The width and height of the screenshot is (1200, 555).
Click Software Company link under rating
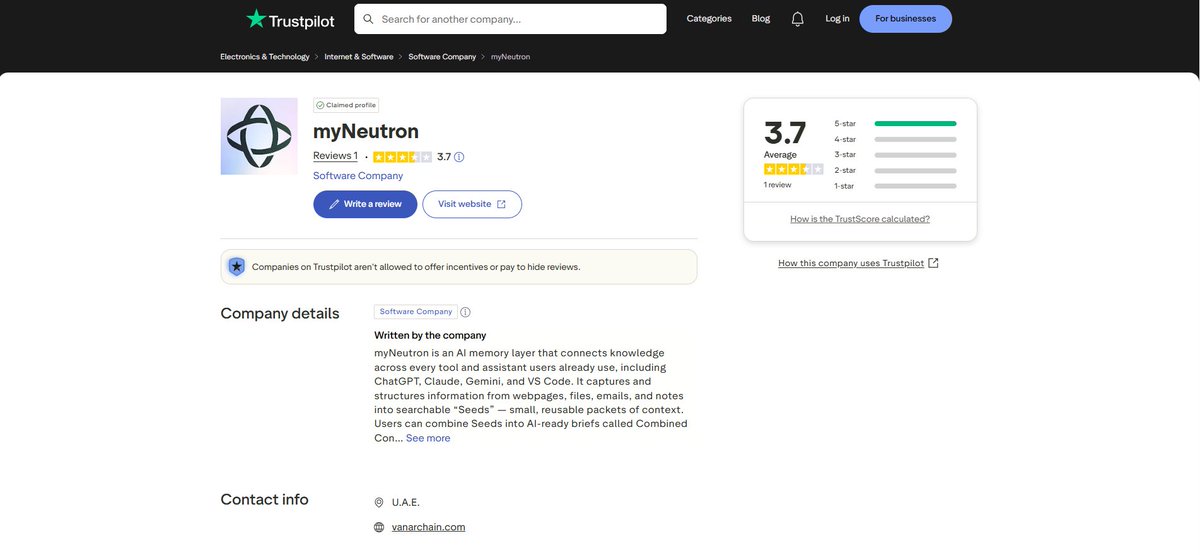pyautogui.click(x=358, y=176)
